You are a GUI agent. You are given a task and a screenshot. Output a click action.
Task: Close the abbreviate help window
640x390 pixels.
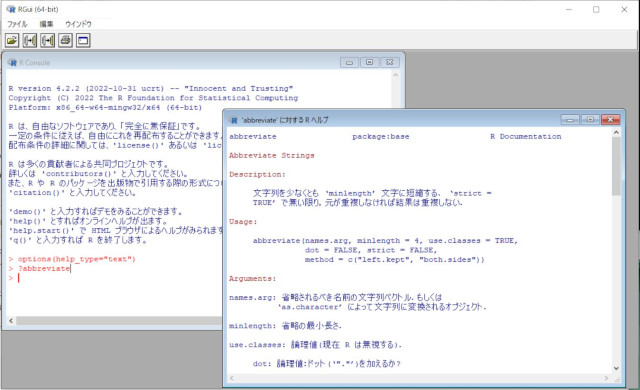click(x=610, y=120)
